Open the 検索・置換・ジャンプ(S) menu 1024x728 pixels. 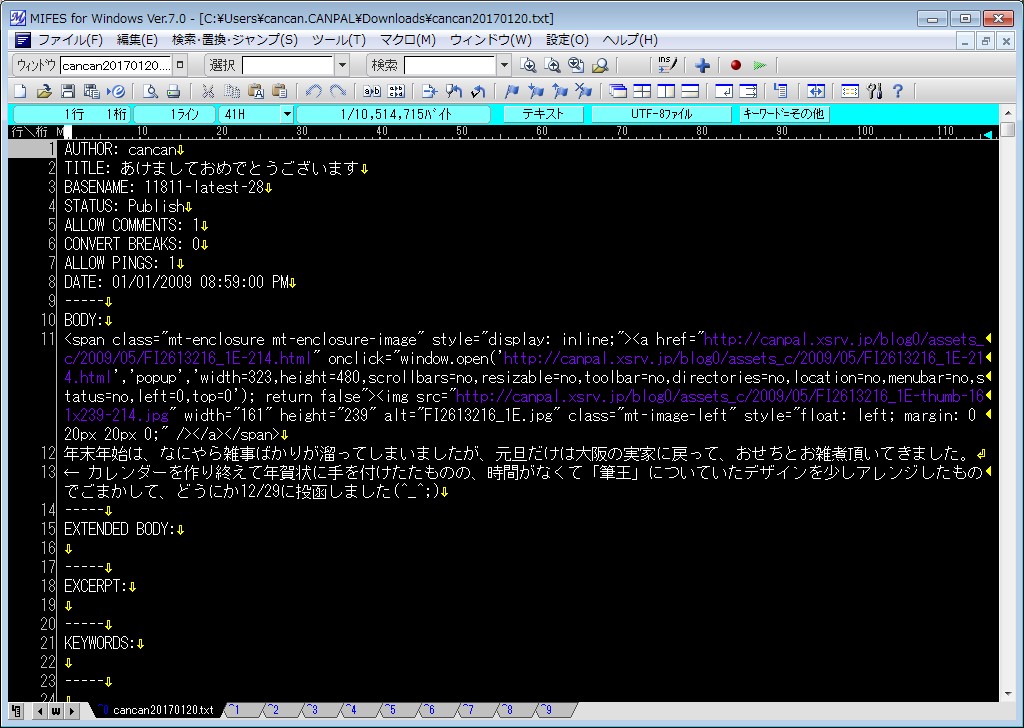pyautogui.click(x=234, y=40)
